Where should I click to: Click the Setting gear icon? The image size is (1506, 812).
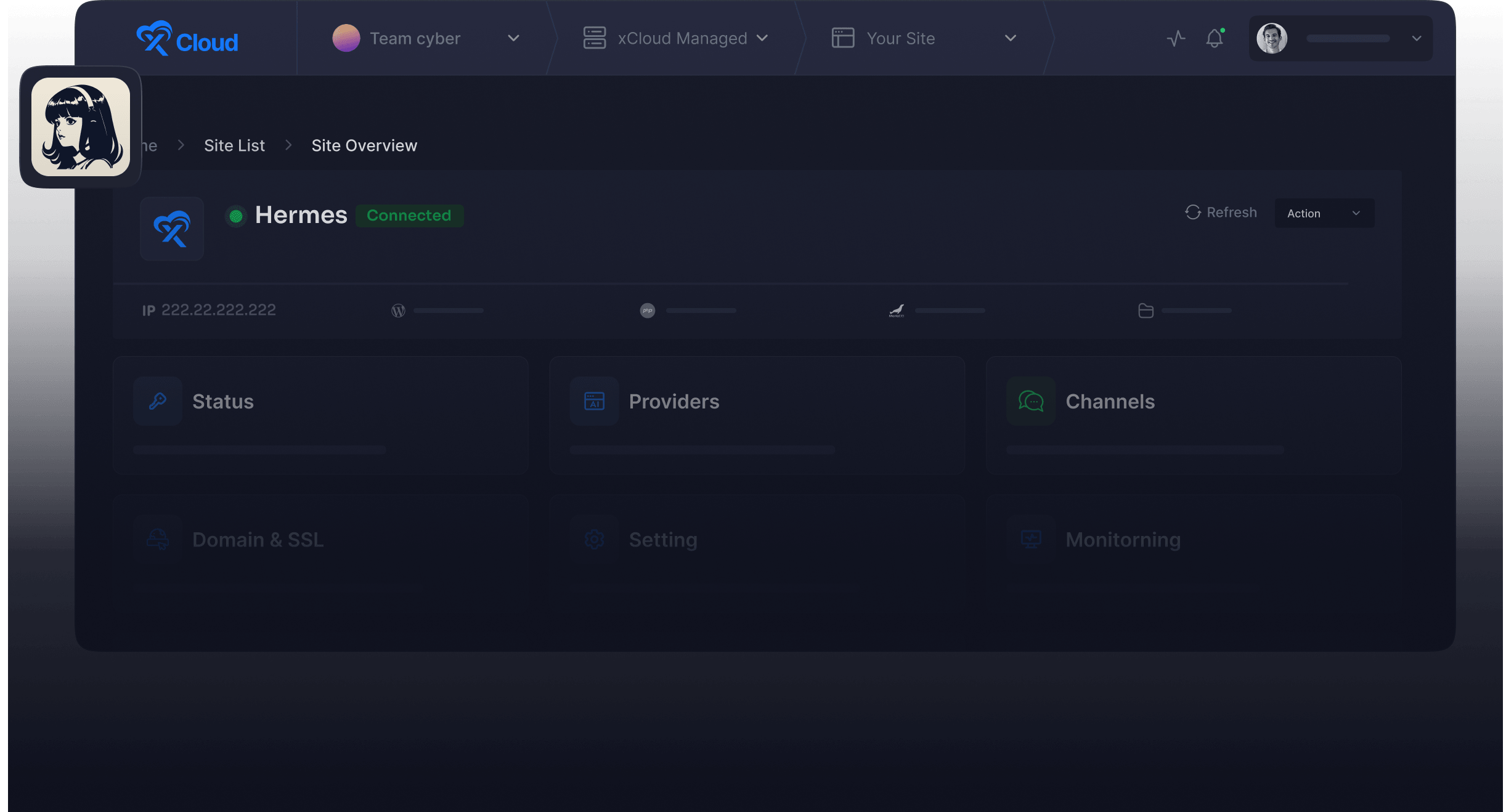click(594, 540)
